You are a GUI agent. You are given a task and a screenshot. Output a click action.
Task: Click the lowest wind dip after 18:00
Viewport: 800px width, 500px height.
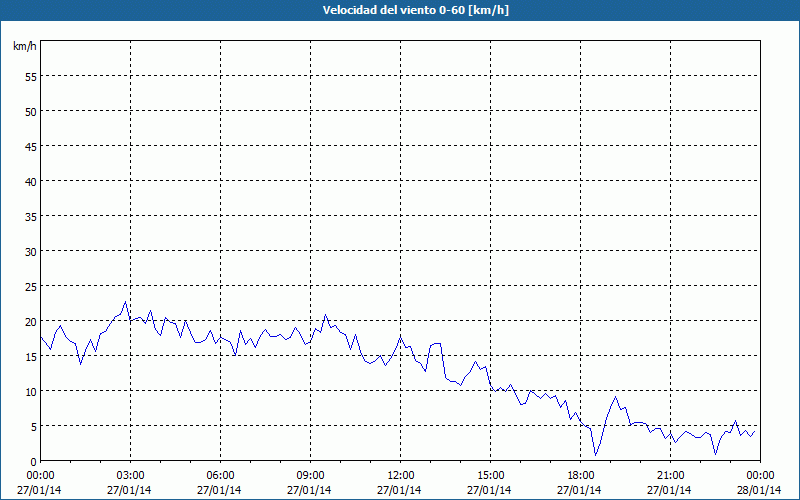coord(596,455)
